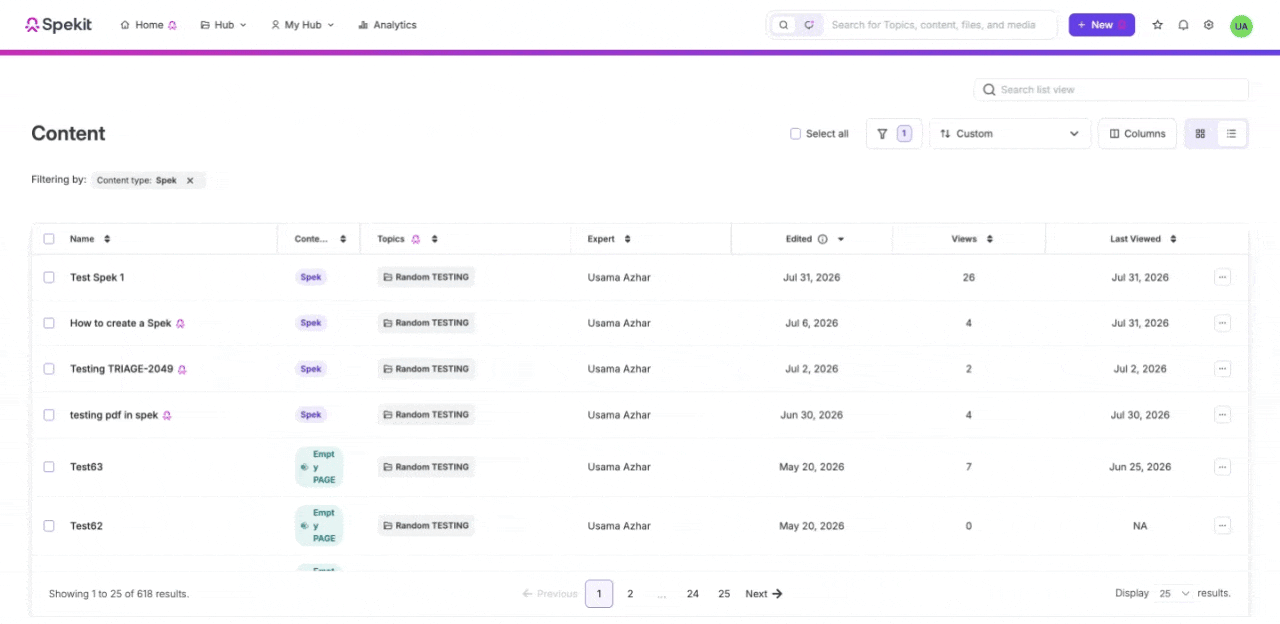
Task: Switch to grid card view
Action: click(x=1201, y=133)
